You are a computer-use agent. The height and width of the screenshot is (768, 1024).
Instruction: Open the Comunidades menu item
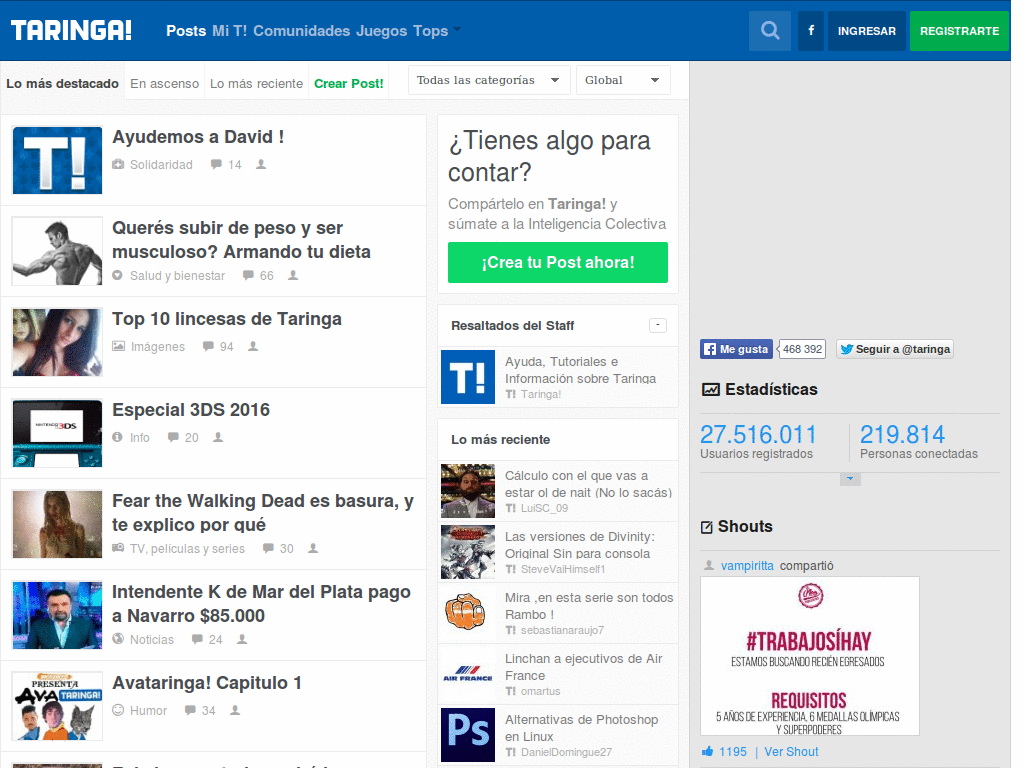pos(302,31)
